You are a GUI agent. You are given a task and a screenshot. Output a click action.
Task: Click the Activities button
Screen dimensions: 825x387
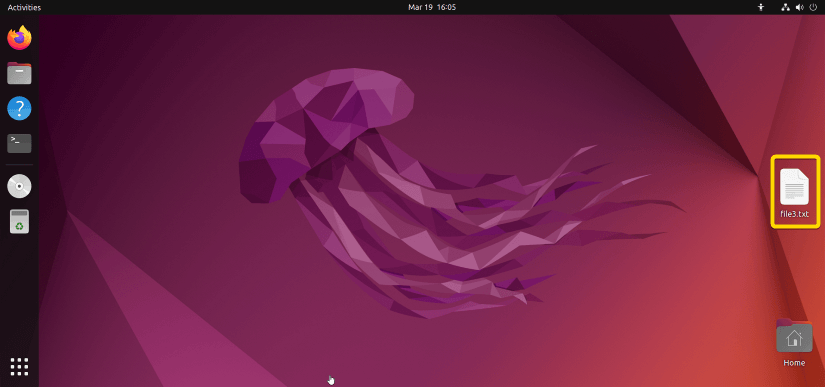24,7
